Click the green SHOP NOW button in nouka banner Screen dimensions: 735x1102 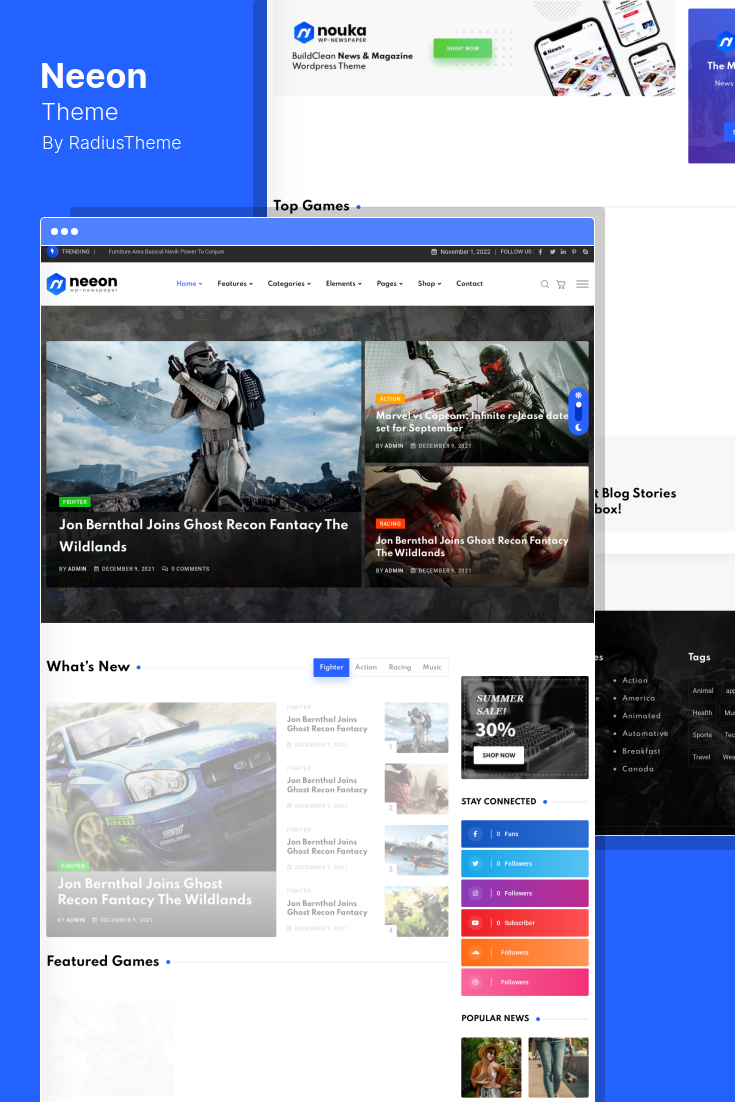point(462,48)
